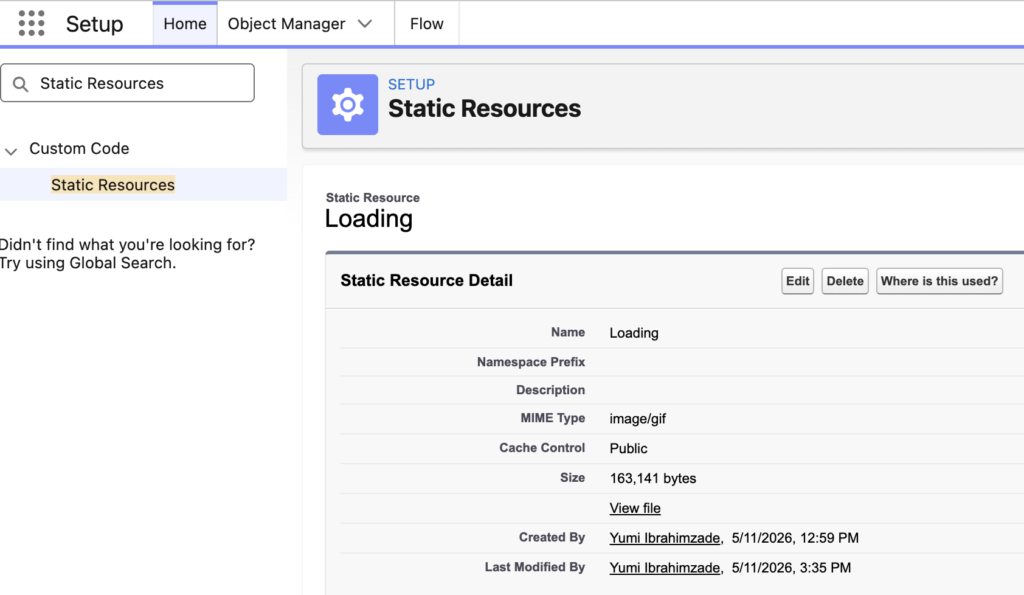This screenshot has height=595, width=1024.
Task: Click the Static Resources page title
Action: pos(484,108)
